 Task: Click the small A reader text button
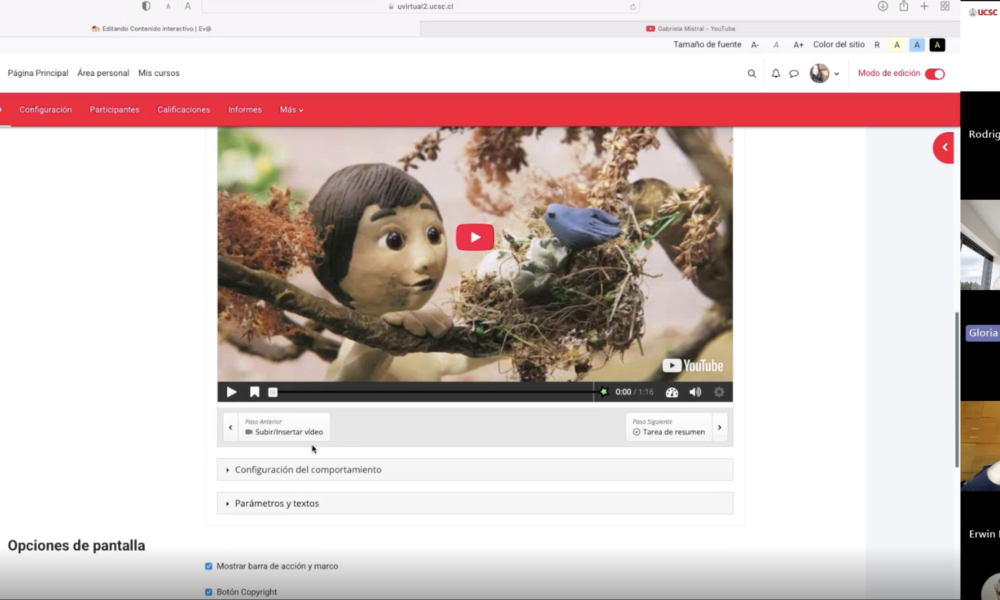point(168,6)
